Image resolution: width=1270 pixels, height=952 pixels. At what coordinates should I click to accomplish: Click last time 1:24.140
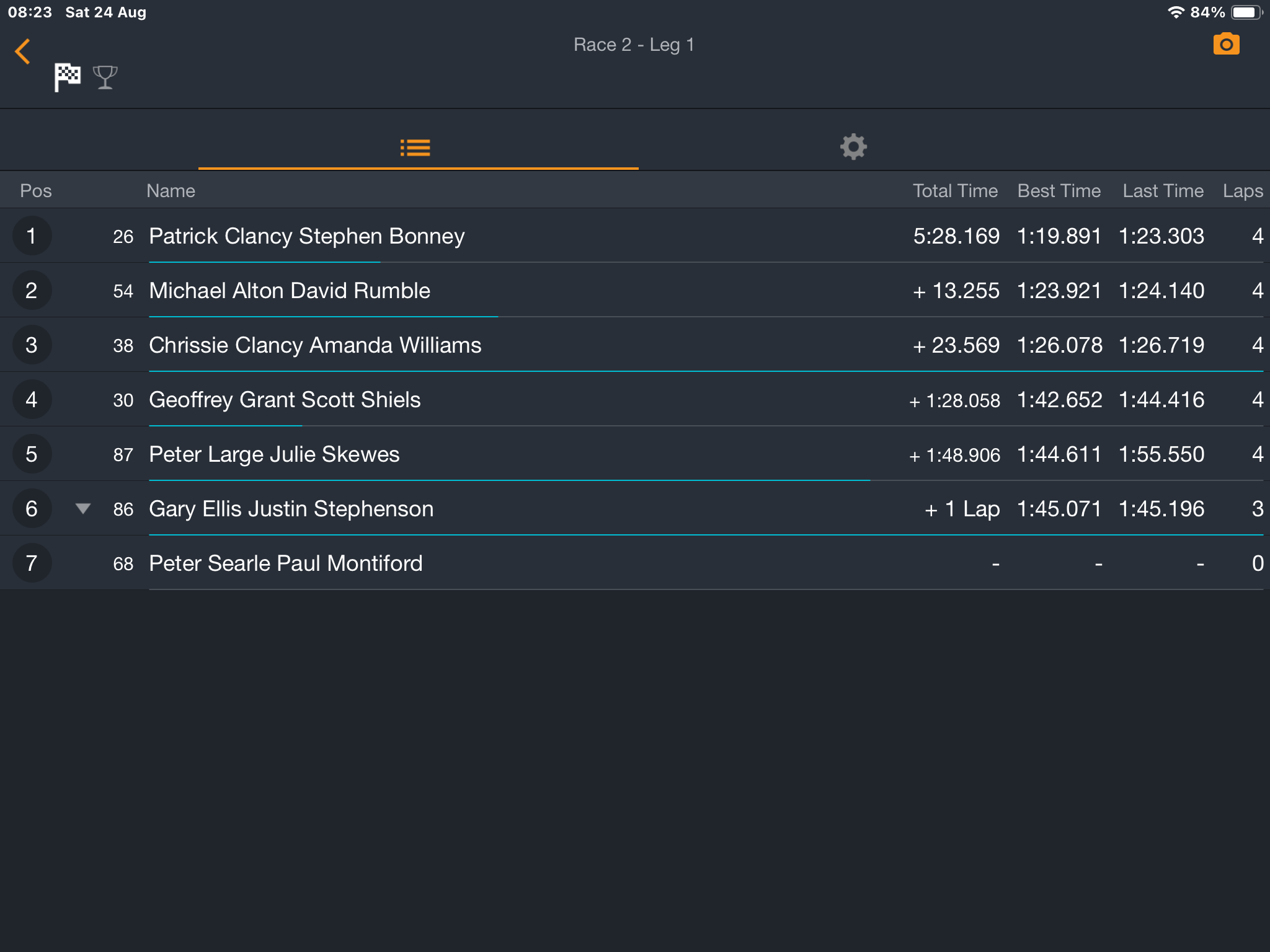[1161, 291]
